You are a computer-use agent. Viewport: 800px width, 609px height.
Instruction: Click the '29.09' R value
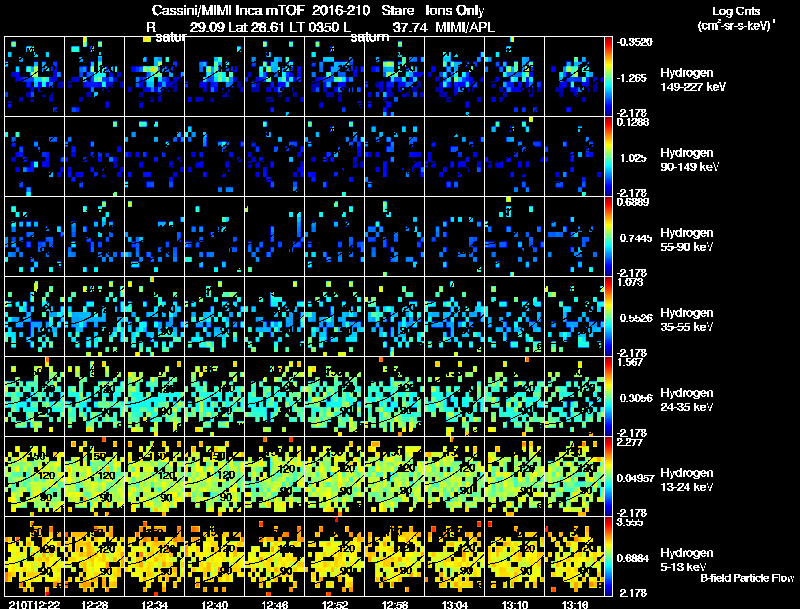207,27
